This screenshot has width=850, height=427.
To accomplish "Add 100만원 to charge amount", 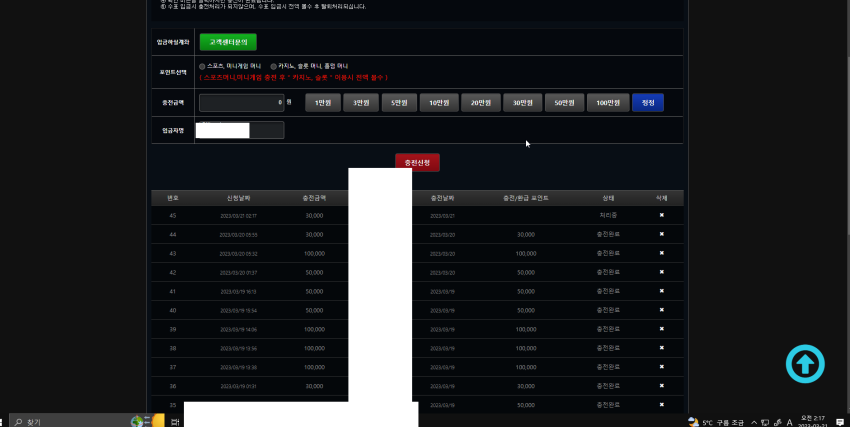I will (x=608, y=102).
